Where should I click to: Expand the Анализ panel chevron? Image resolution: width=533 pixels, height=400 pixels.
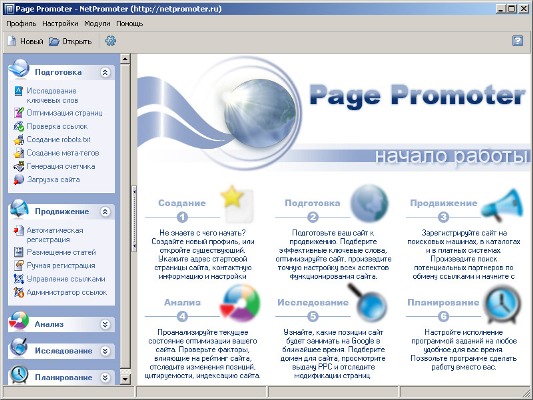coord(105,325)
